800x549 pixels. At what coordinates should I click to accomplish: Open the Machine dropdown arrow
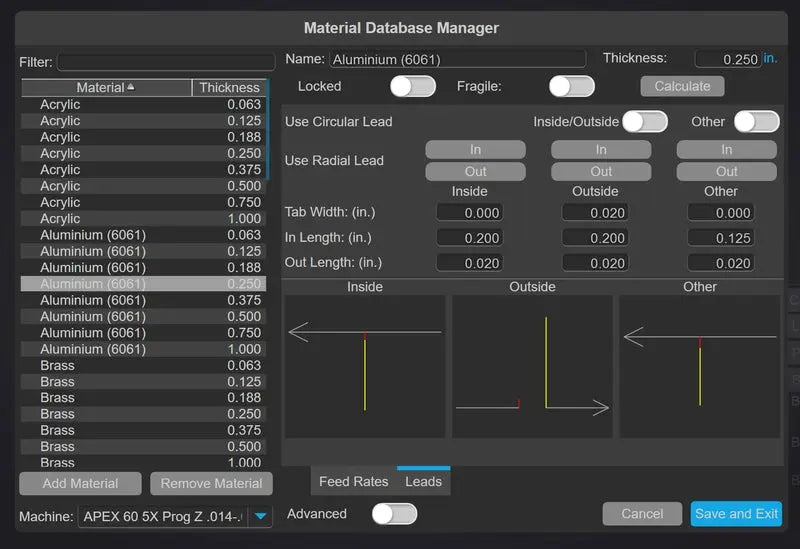(260, 516)
